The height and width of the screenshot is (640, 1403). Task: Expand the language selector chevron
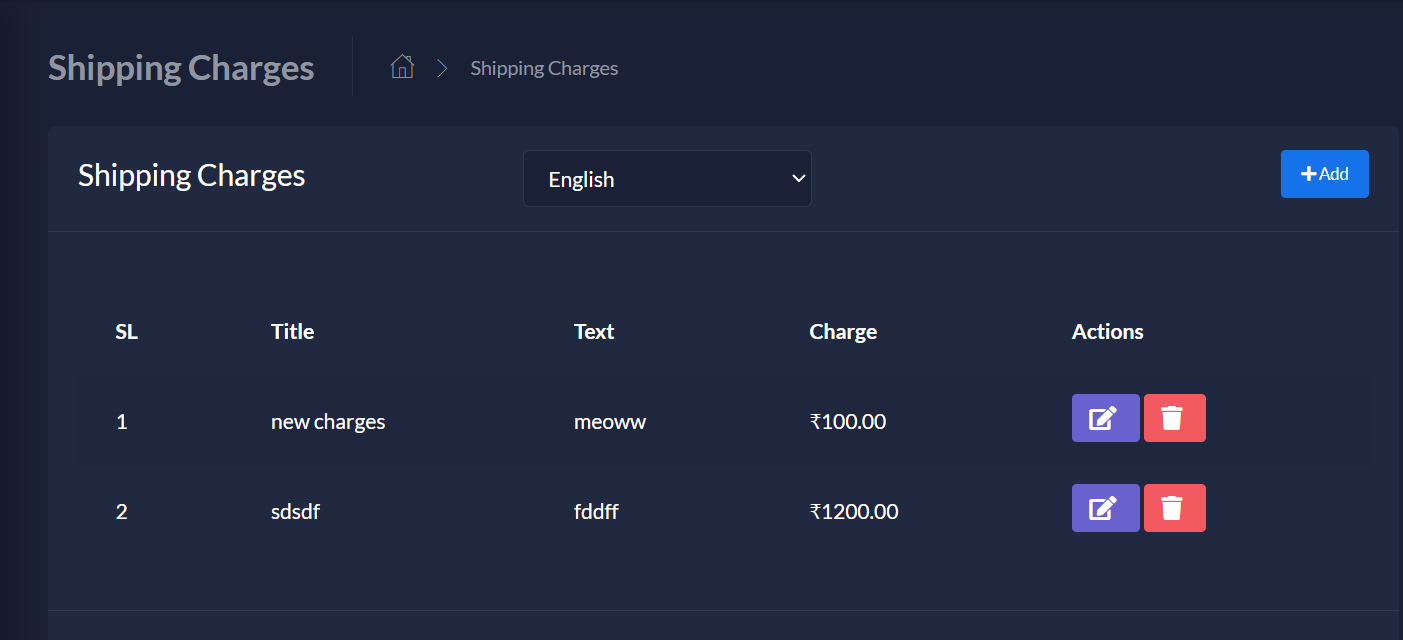point(797,178)
